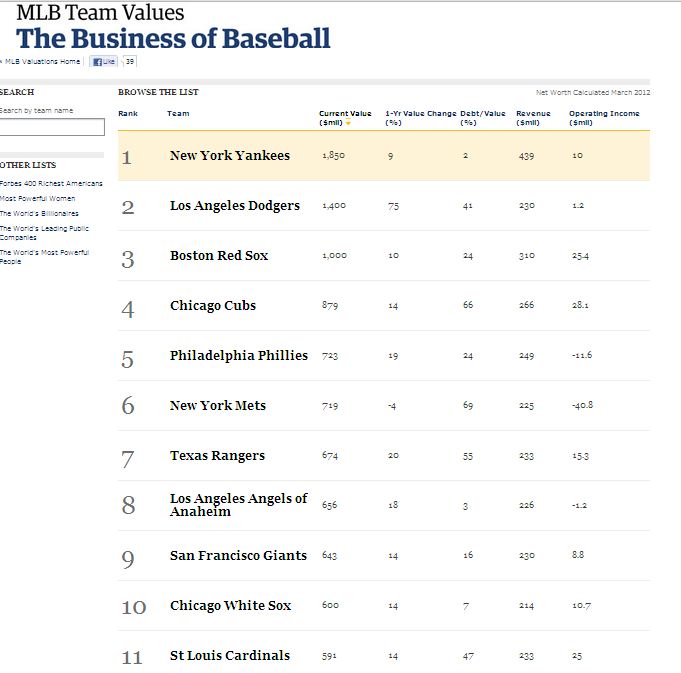Click the Facebook like count bubble
This screenshot has height=673, width=681.
[x=129, y=62]
